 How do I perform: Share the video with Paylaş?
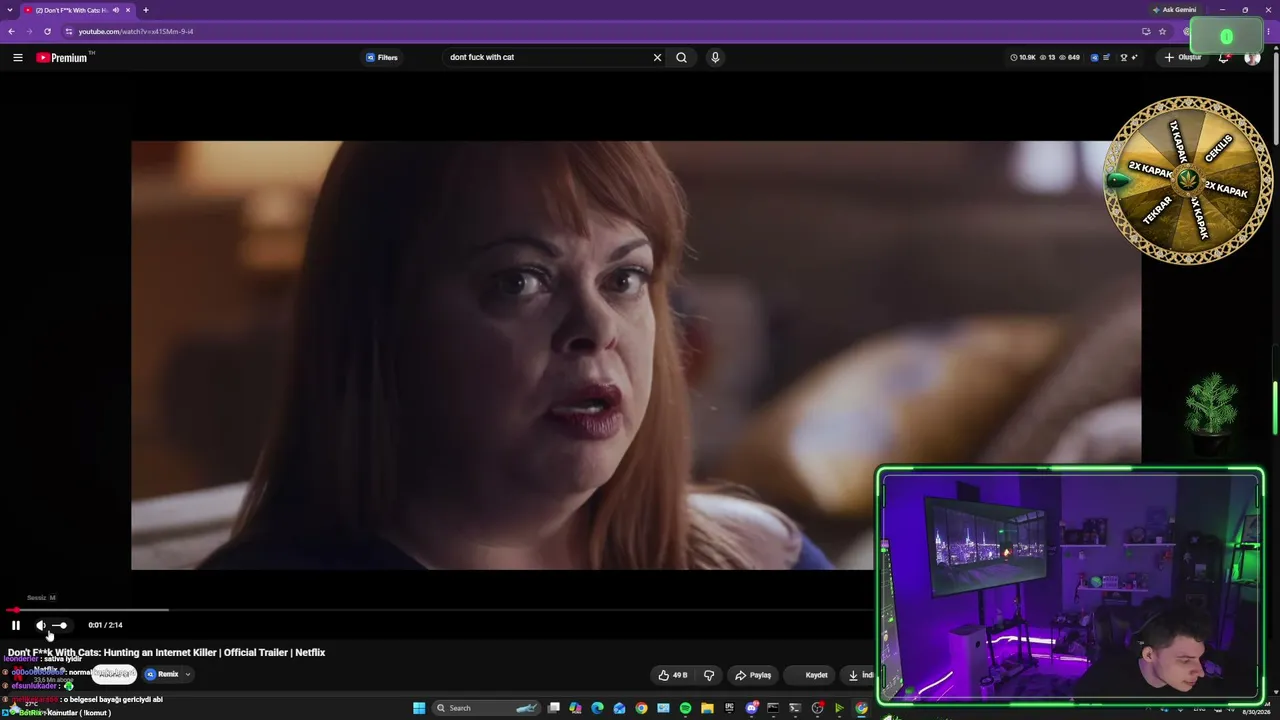pyautogui.click(x=753, y=675)
